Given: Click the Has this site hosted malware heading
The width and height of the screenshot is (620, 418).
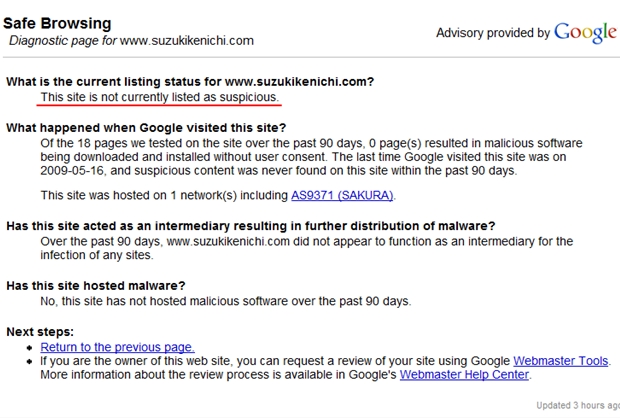Looking at the screenshot, I should pyautogui.click(x=96, y=286).
